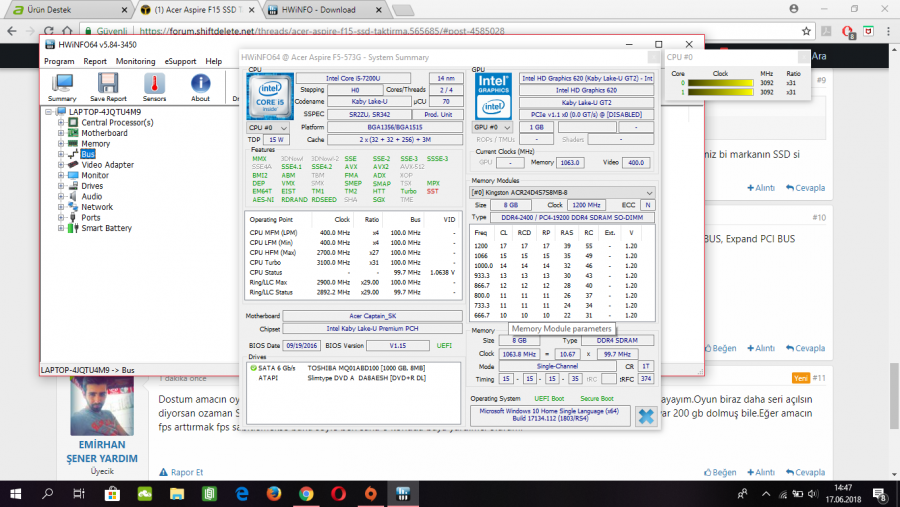Click forum user avatar thumbnail
Screen dimensions: 900x507
(x=102, y=406)
